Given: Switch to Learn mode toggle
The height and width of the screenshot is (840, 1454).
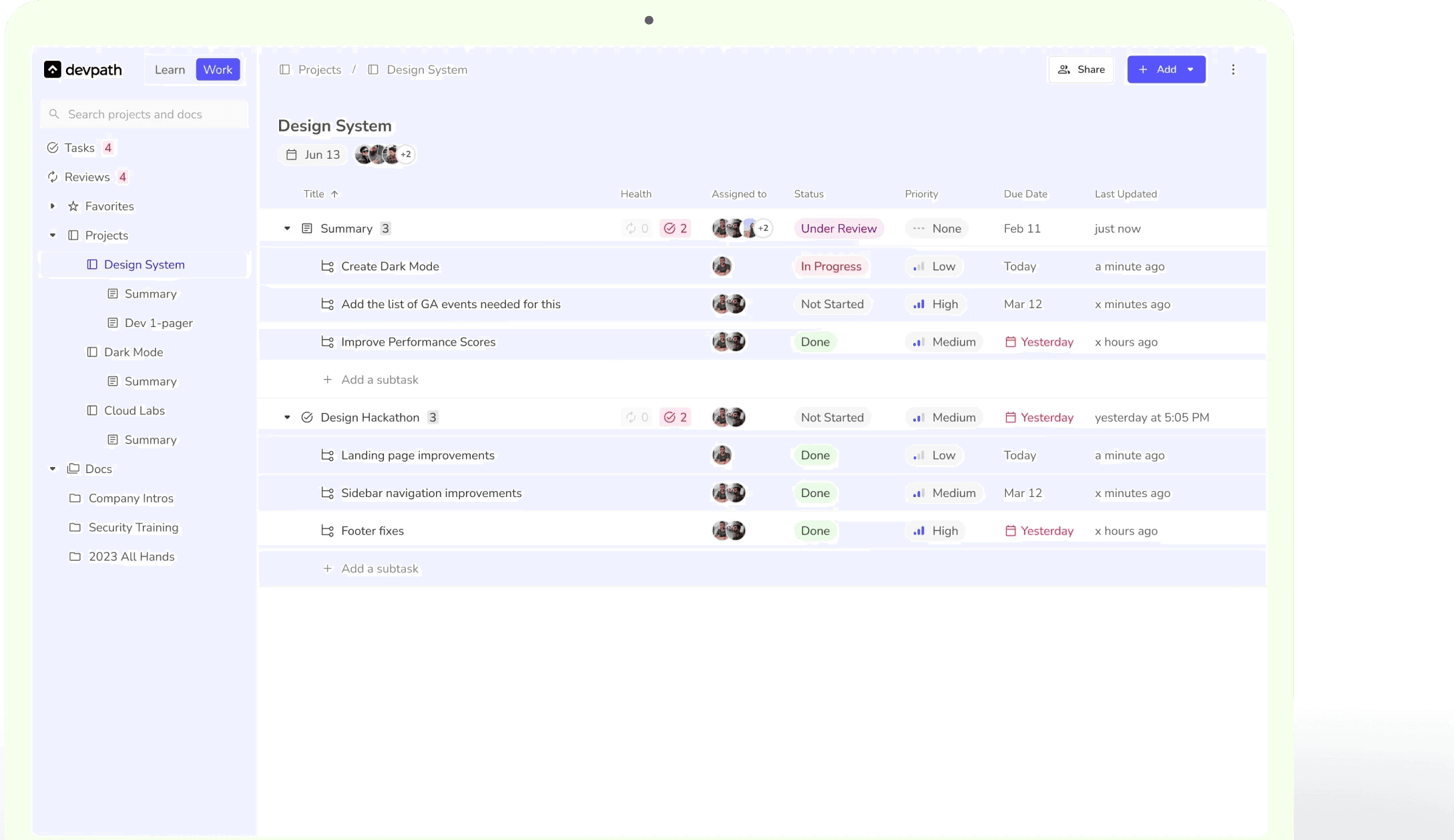Looking at the screenshot, I should (170, 69).
